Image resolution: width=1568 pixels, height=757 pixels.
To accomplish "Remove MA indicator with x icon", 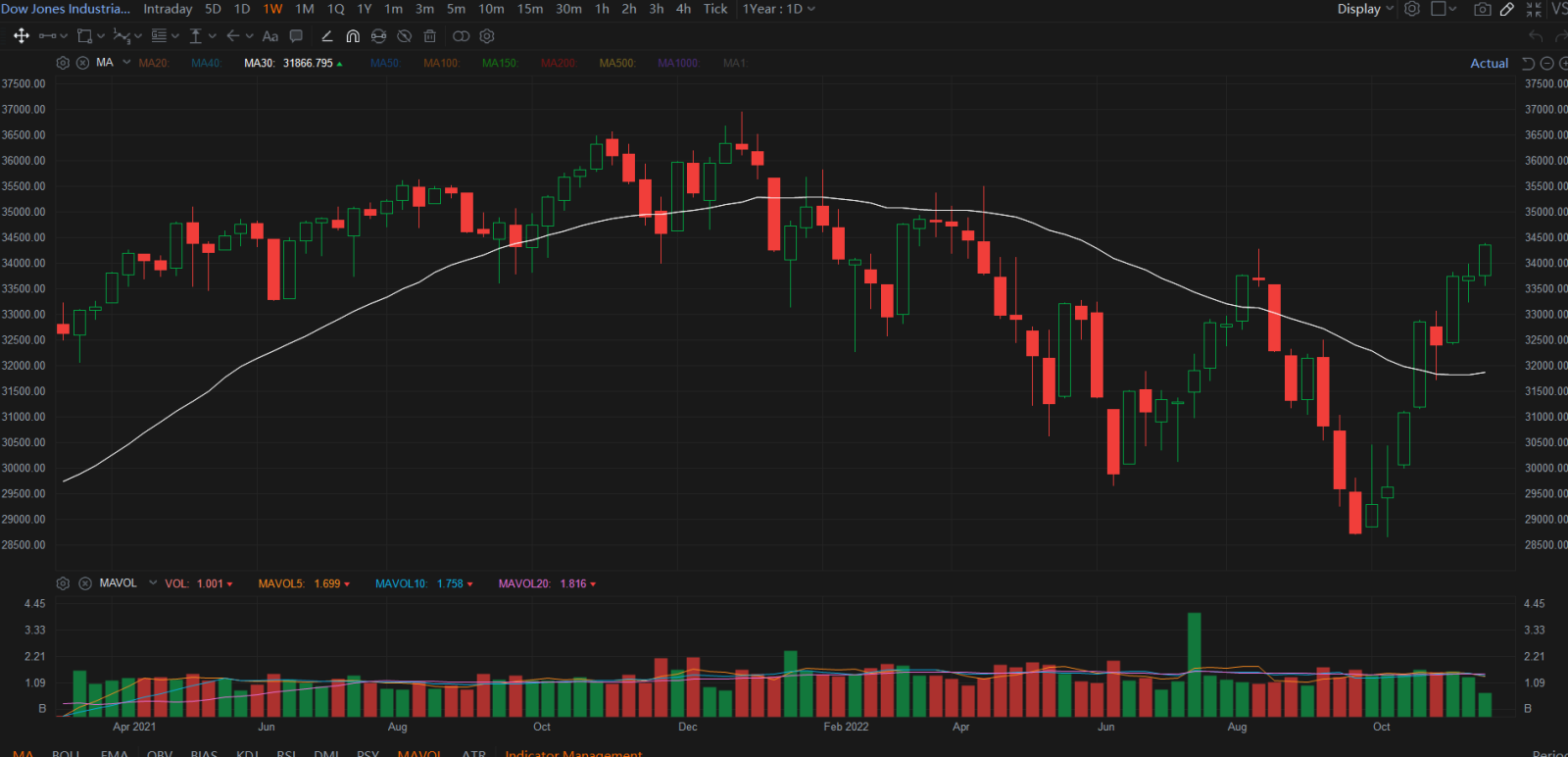I will (82, 63).
